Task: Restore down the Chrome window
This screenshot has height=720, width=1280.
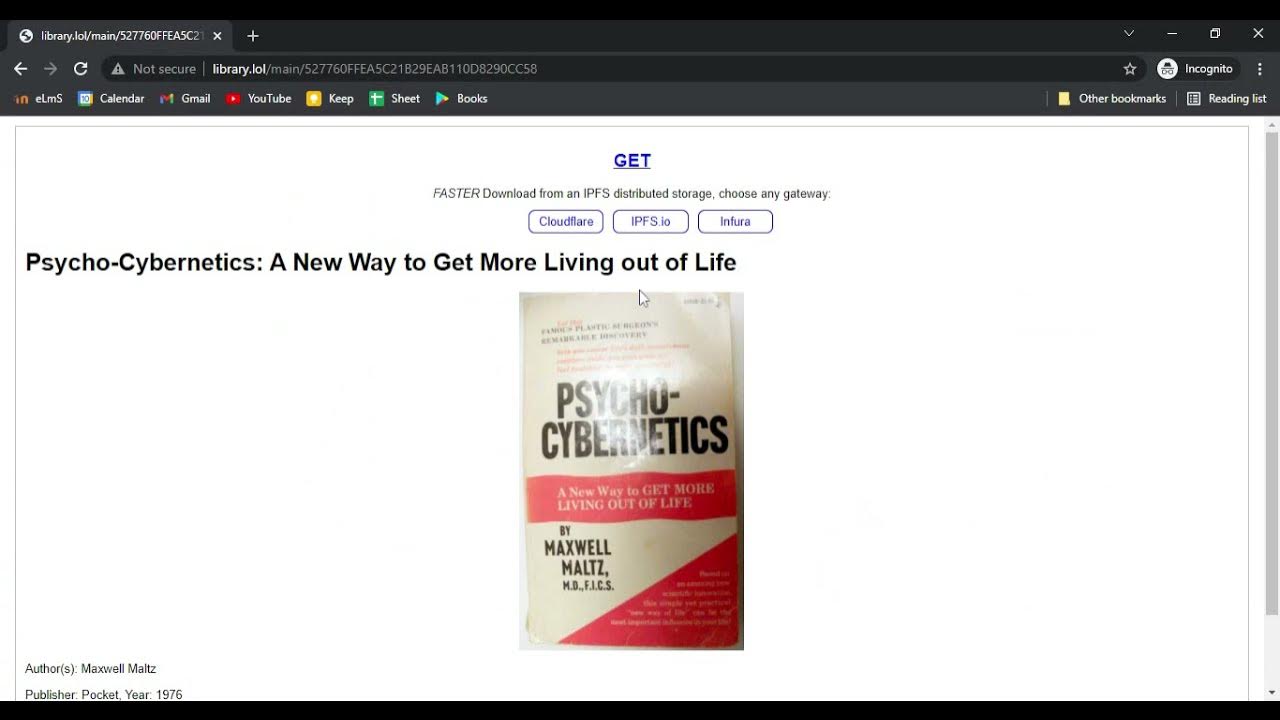Action: 1215,33
